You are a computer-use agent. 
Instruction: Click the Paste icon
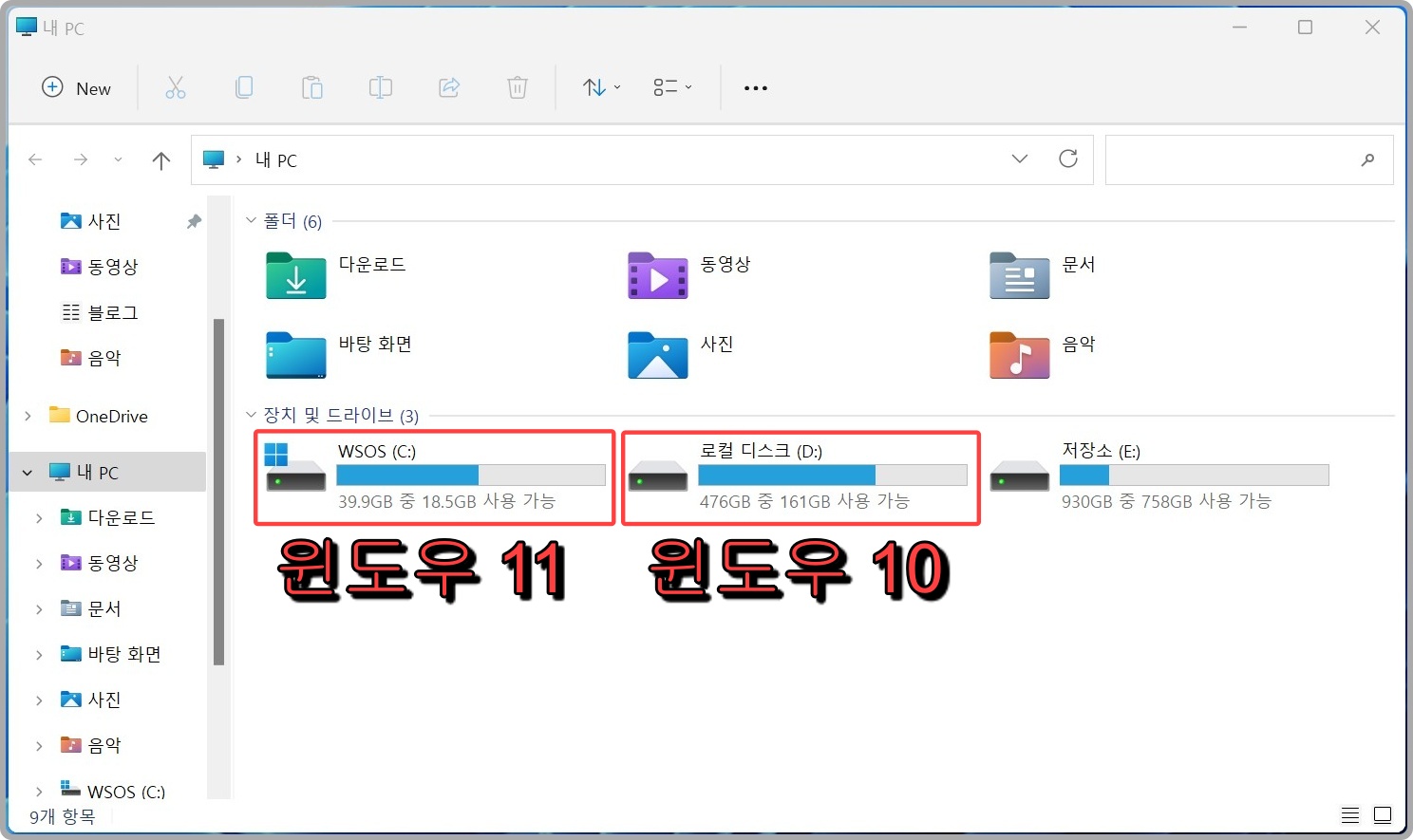point(312,87)
